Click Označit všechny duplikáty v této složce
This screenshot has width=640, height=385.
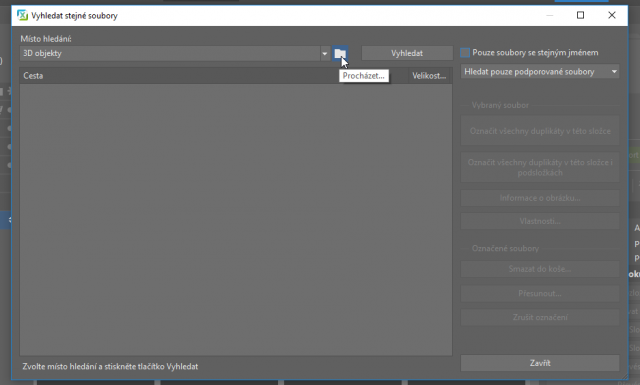[x=540, y=131]
